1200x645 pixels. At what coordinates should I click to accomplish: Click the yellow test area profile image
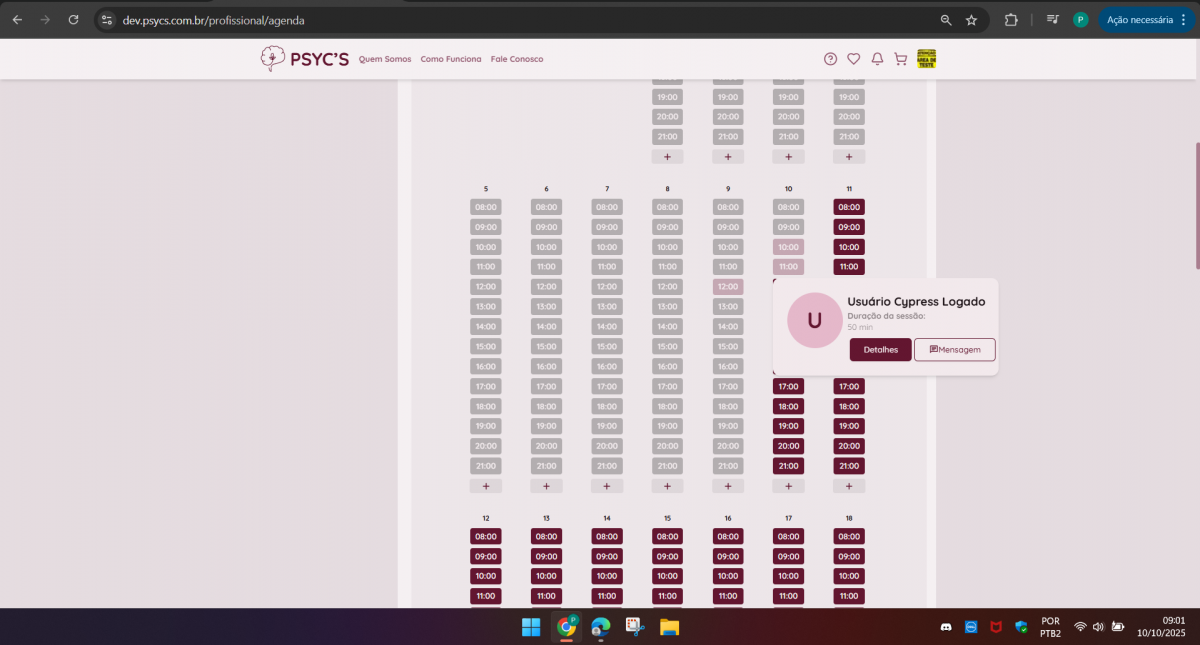[x=927, y=59]
